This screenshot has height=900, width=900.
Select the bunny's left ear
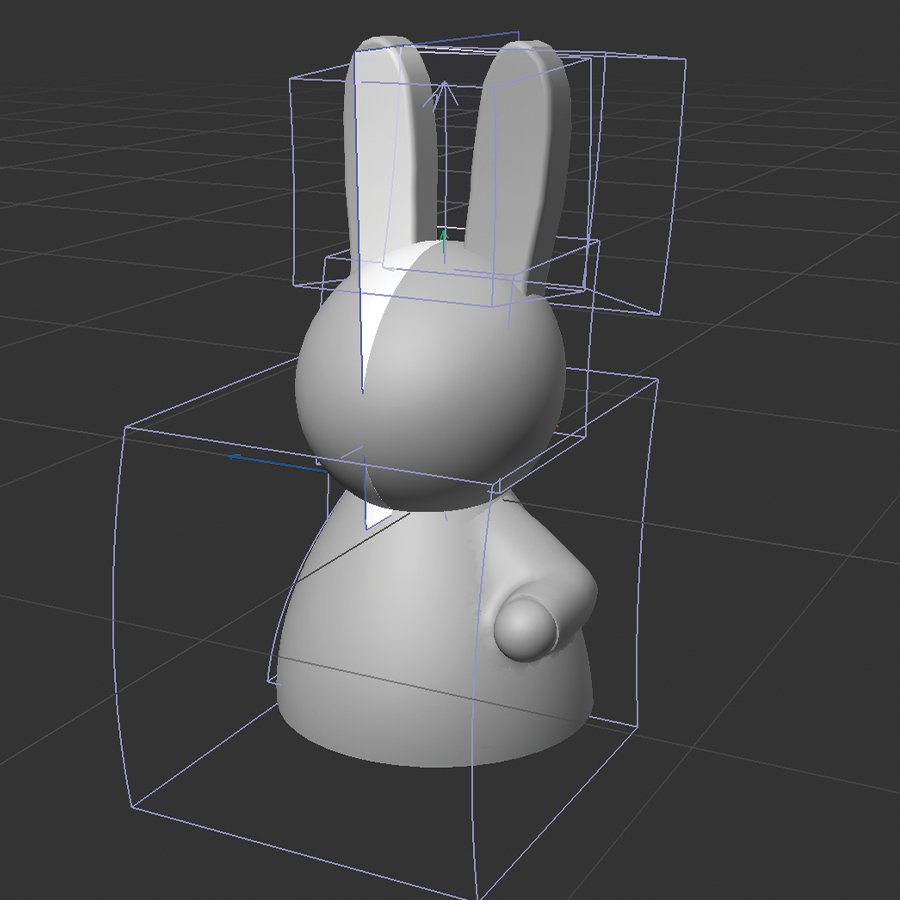(385, 150)
